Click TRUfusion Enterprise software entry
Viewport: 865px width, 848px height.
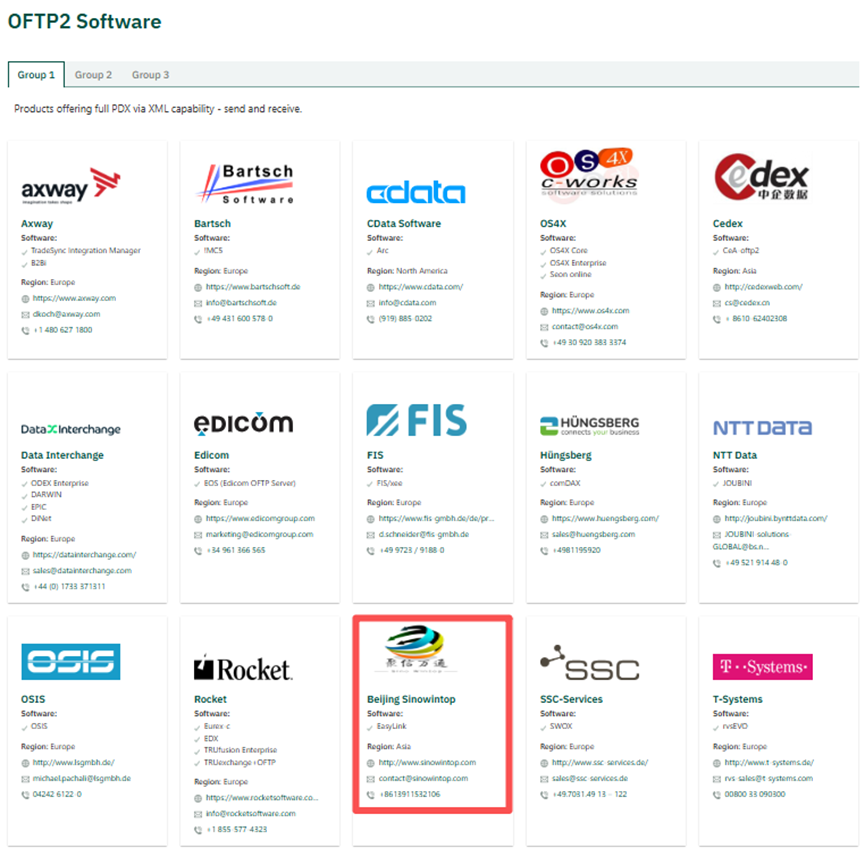241,750
